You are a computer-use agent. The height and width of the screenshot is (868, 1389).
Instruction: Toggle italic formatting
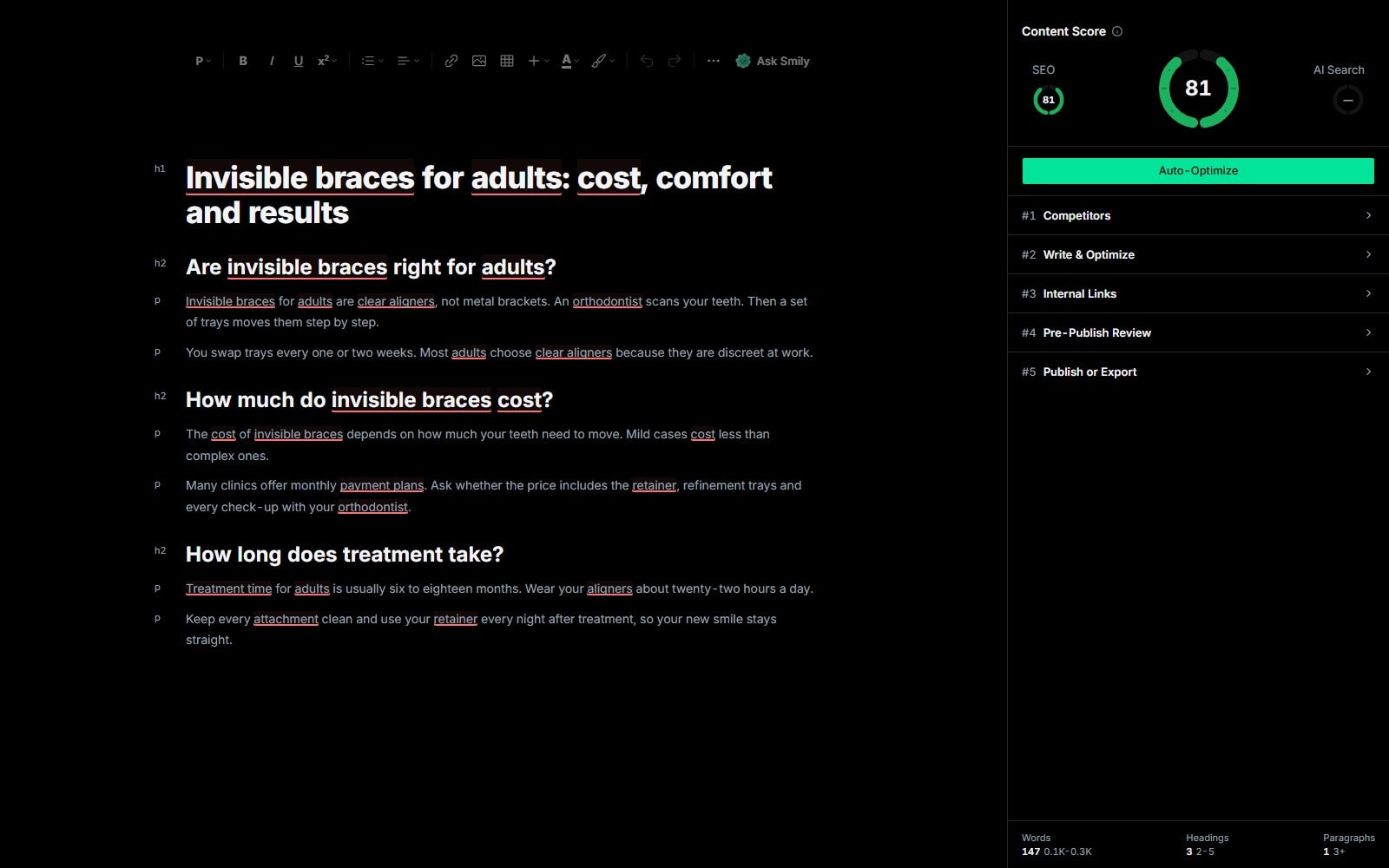(x=272, y=61)
